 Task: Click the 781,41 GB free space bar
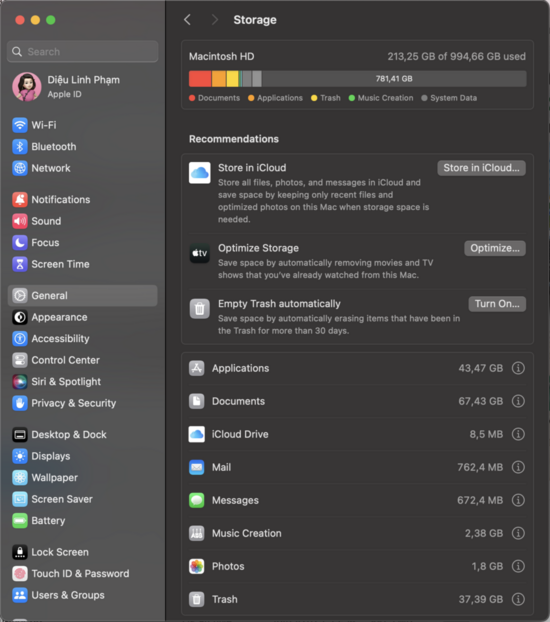(394, 79)
